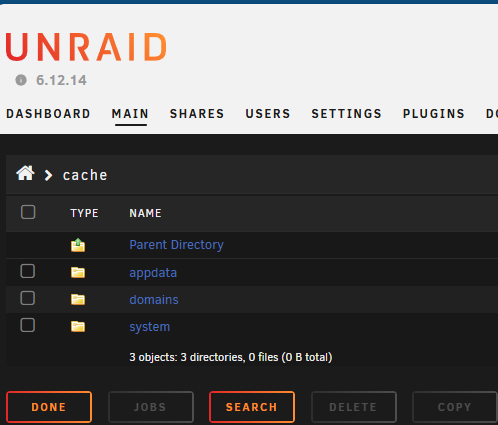Toggle the select-all checkbox in header
Image resolution: width=498 pixels, height=425 pixels.
pos(28,212)
